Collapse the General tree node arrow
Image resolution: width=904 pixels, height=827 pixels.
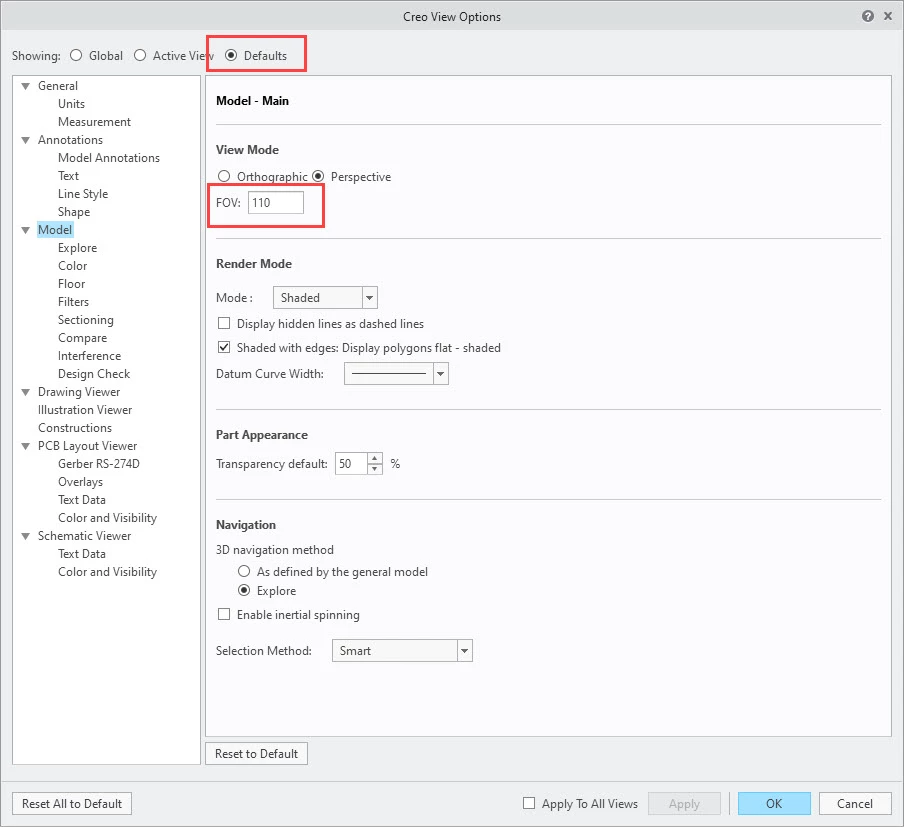point(25,86)
